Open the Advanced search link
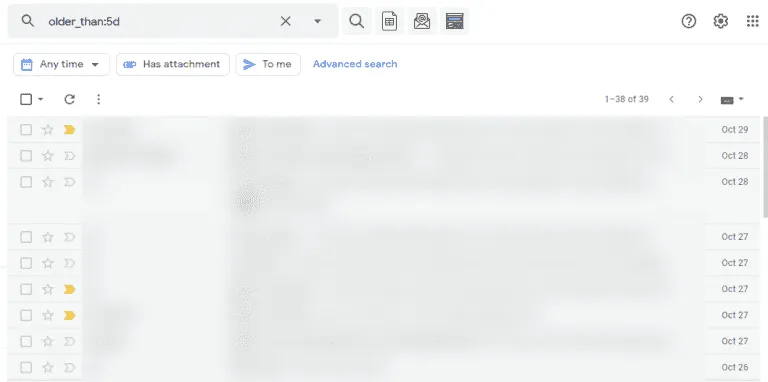 [x=355, y=64]
